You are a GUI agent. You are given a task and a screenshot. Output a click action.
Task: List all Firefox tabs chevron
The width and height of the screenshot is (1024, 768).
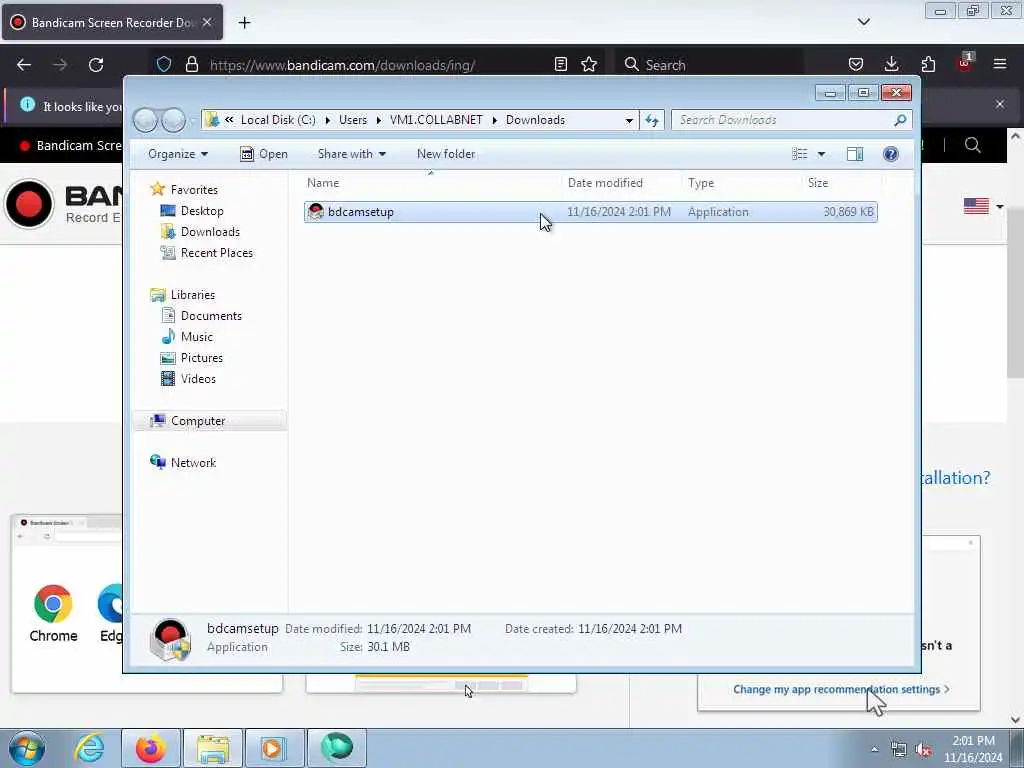[x=863, y=22]
